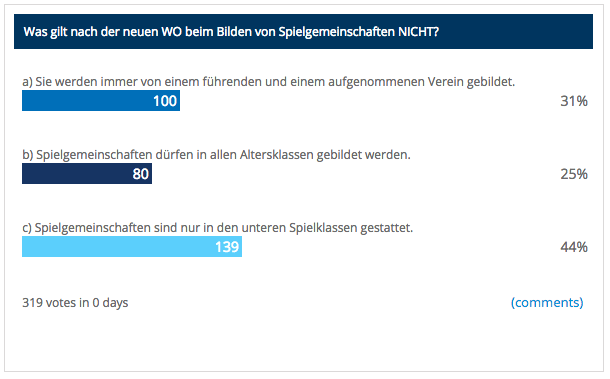Click the word NICHT in the header
Screen dimensions: 610x379
pos(418,32)
